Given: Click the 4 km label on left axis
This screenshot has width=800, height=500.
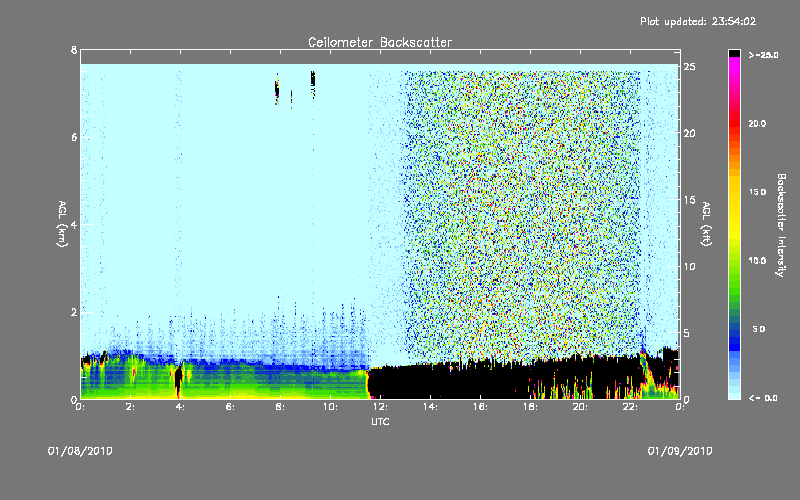Looking at the screenshot, I should (x=74, y=224).
